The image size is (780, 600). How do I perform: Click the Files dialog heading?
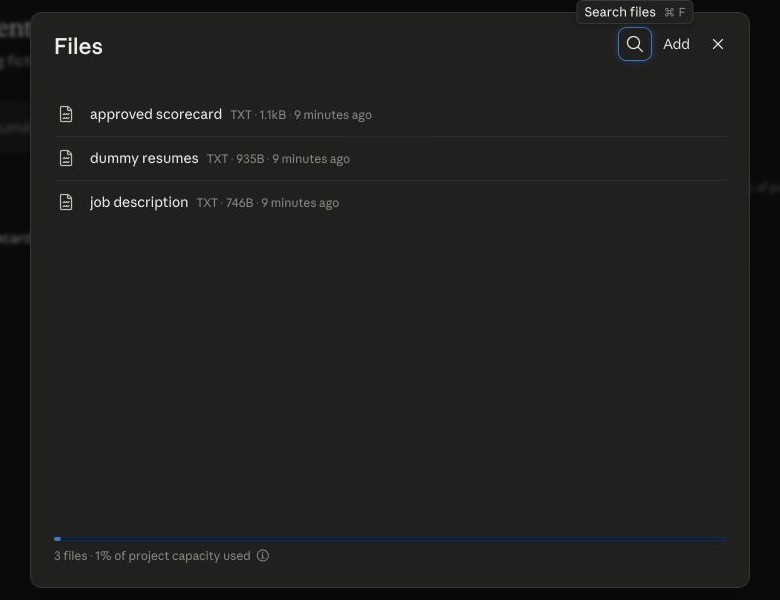click(79, 46)
